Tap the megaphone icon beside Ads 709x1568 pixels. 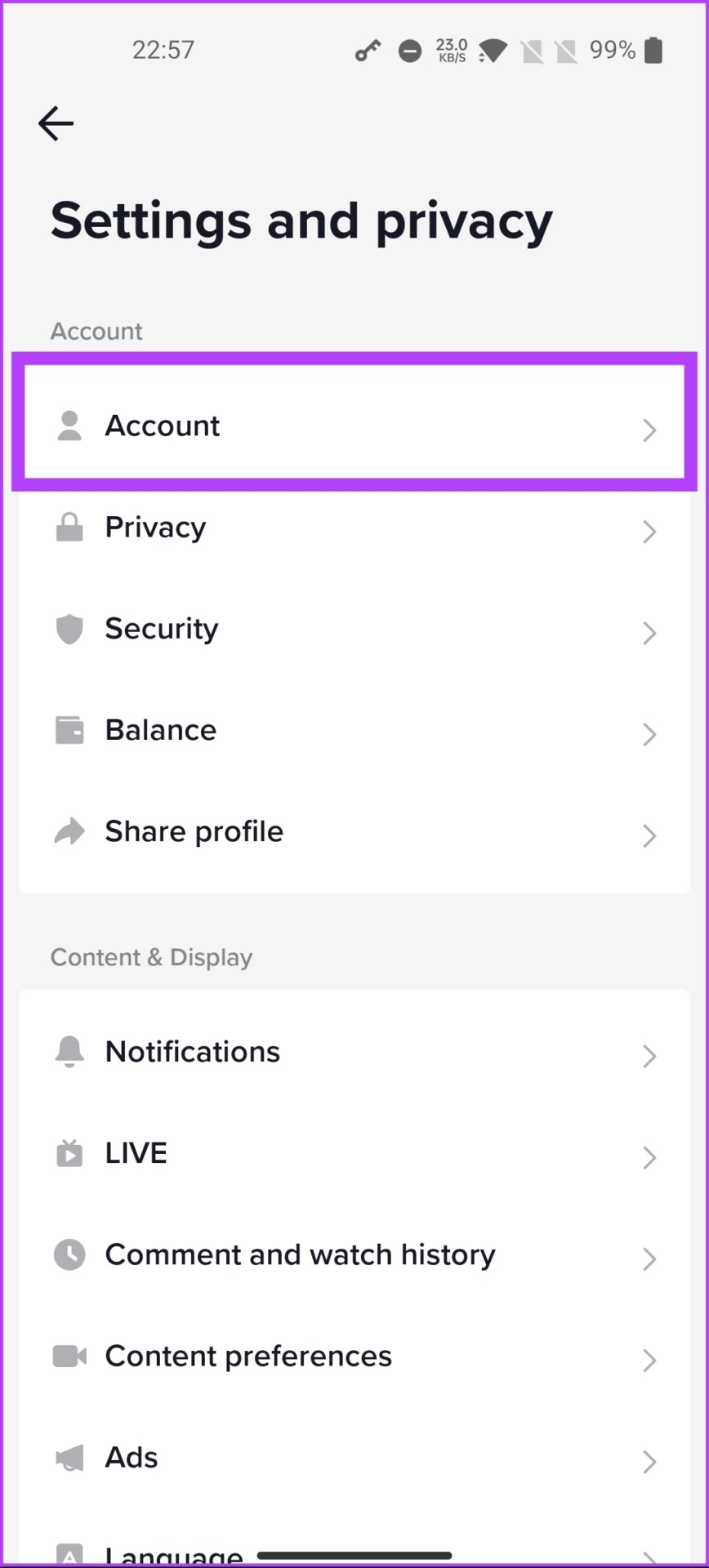click(69, 1458)
